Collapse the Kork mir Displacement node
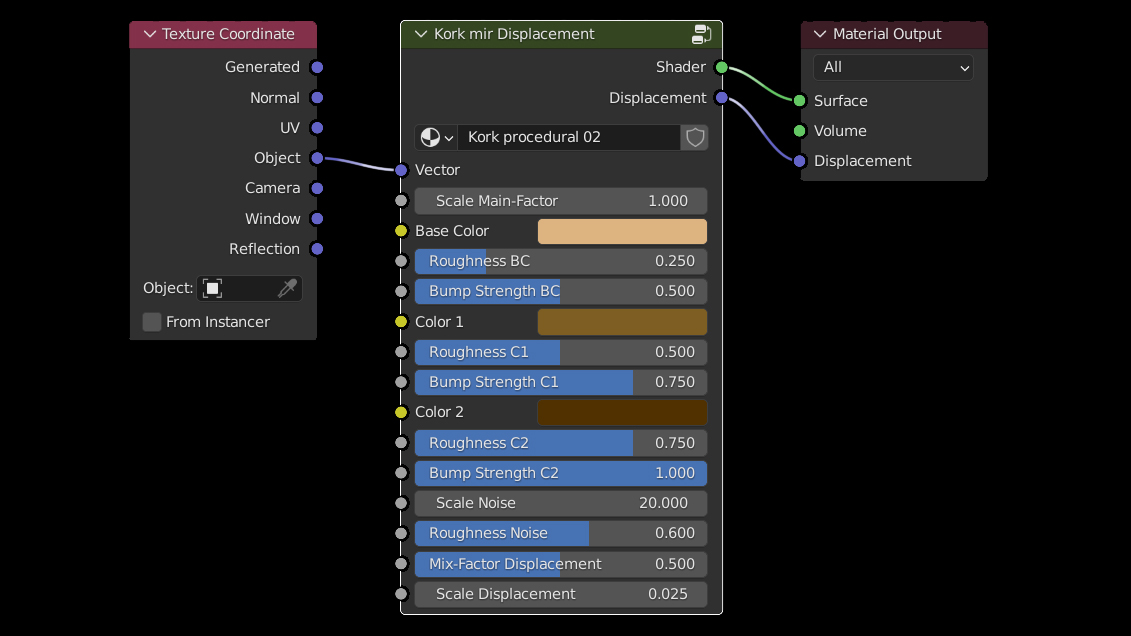1131x636 pixels. click(420, 34)
